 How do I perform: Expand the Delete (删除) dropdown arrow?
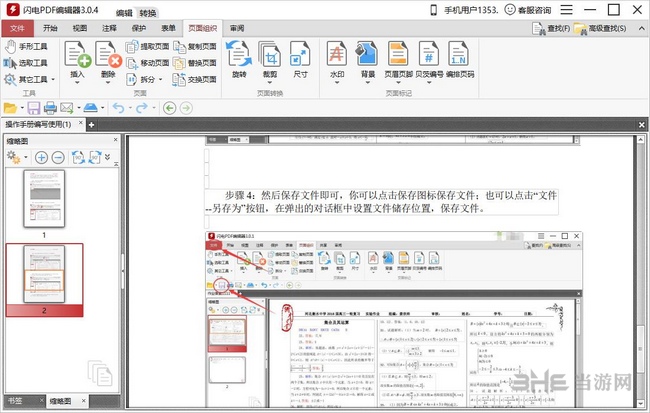108,83
